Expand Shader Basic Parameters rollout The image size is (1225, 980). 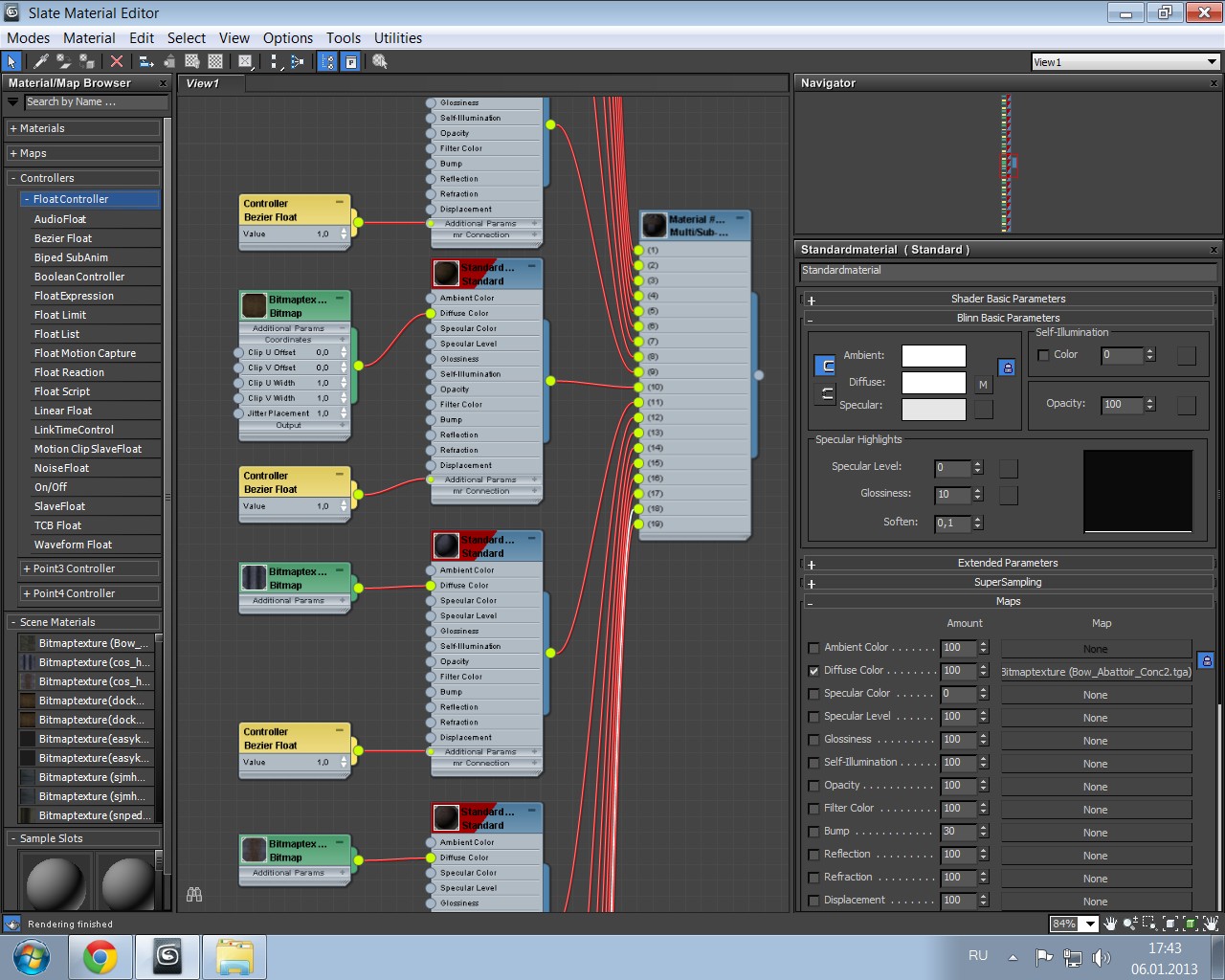tap(1008, 299)
